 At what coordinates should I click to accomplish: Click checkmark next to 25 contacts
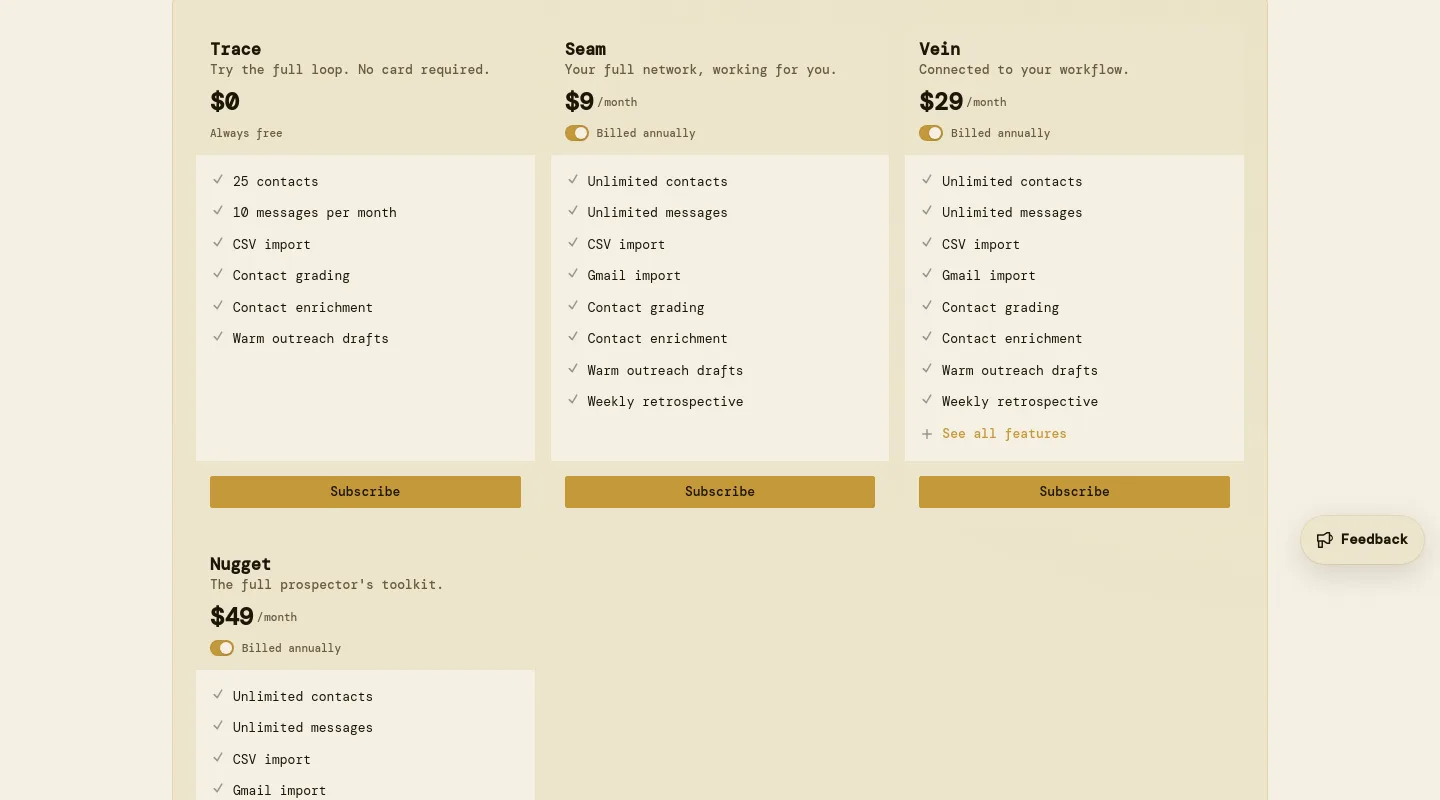pos(218,180)
